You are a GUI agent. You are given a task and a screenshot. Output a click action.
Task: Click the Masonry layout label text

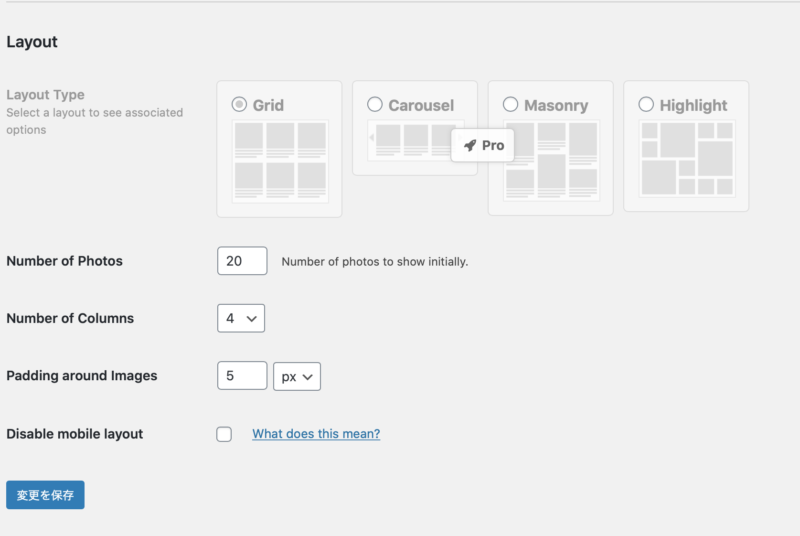point(556,106)
